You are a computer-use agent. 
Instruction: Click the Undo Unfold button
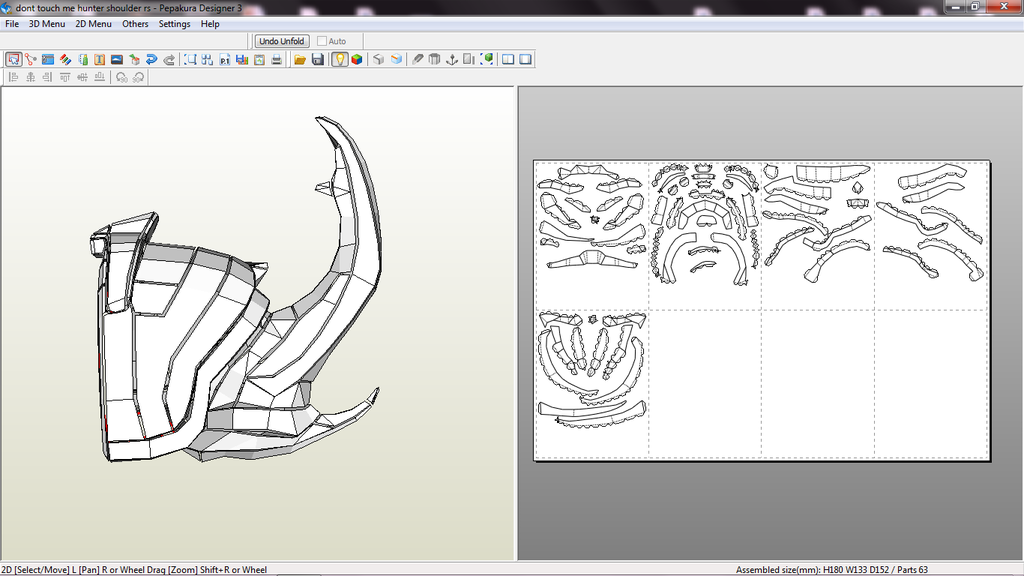pos(281,41)
